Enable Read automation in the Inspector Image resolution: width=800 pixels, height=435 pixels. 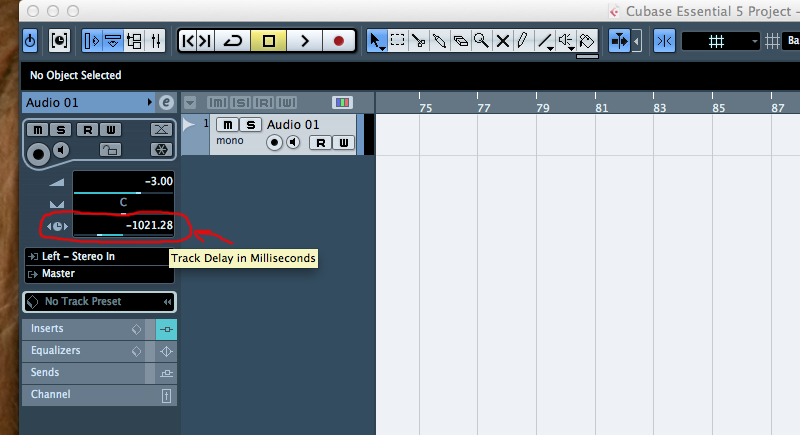[87, 130]
